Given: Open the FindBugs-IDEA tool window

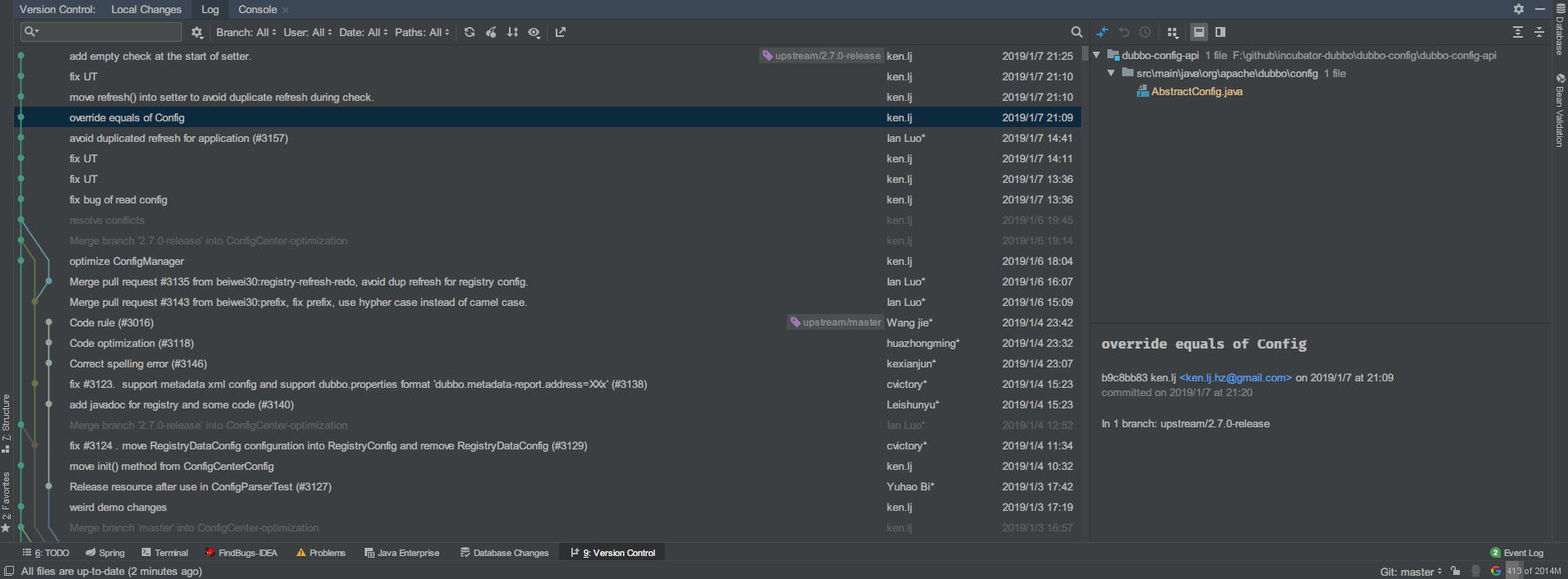Looking at the screenshot, I should pos(241,553).
